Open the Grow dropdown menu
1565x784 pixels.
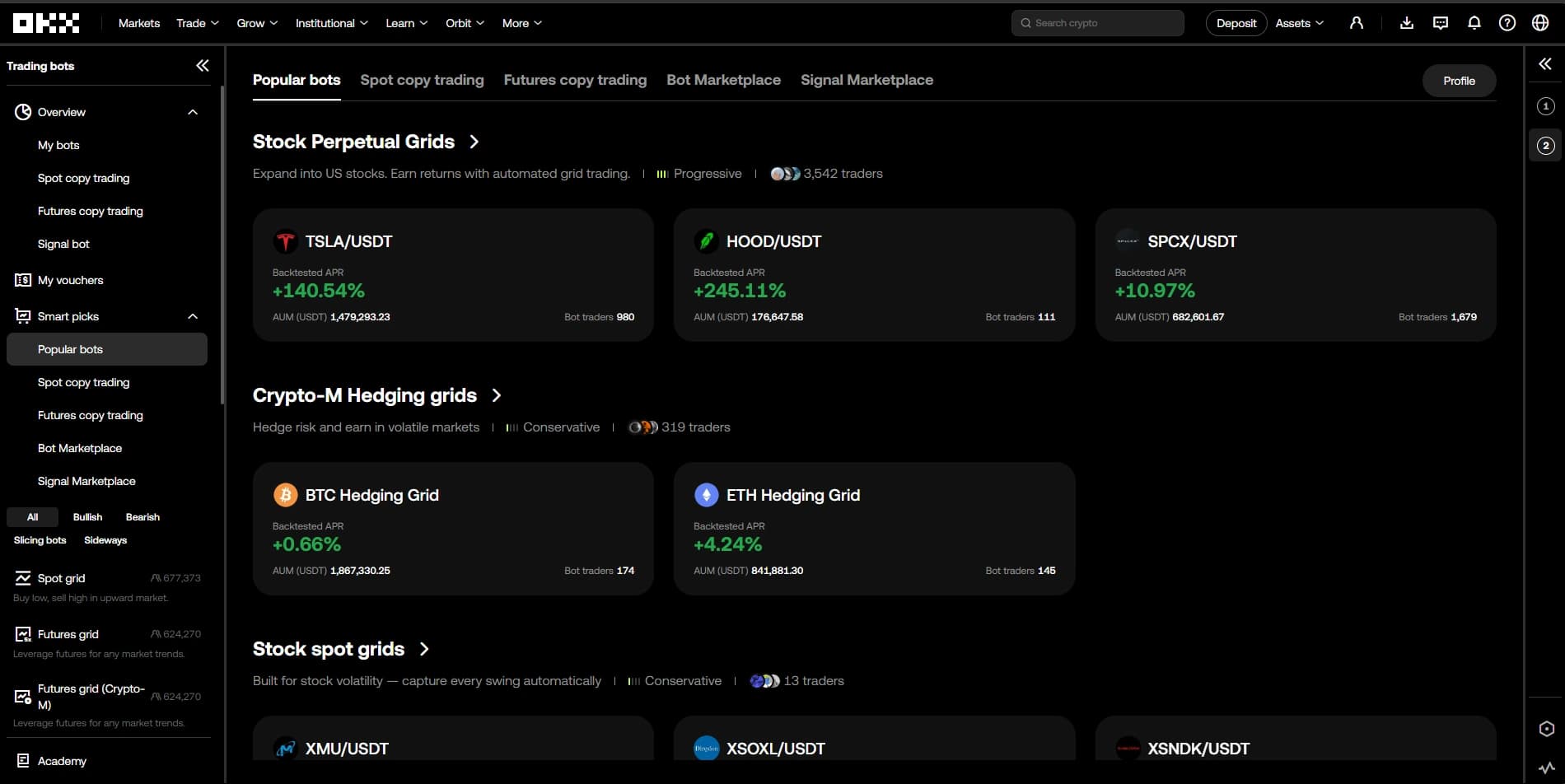257,23
